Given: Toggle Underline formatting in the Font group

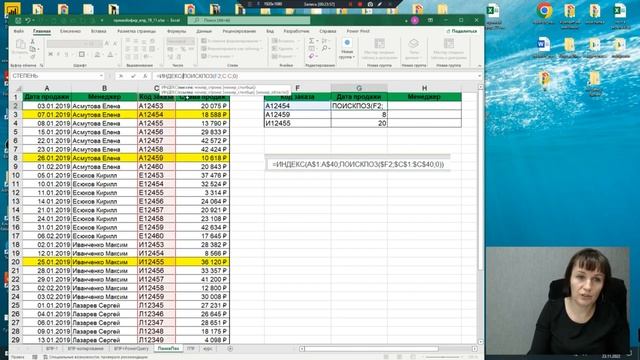Looking at the screenshot, I should [x=66, y=54].
